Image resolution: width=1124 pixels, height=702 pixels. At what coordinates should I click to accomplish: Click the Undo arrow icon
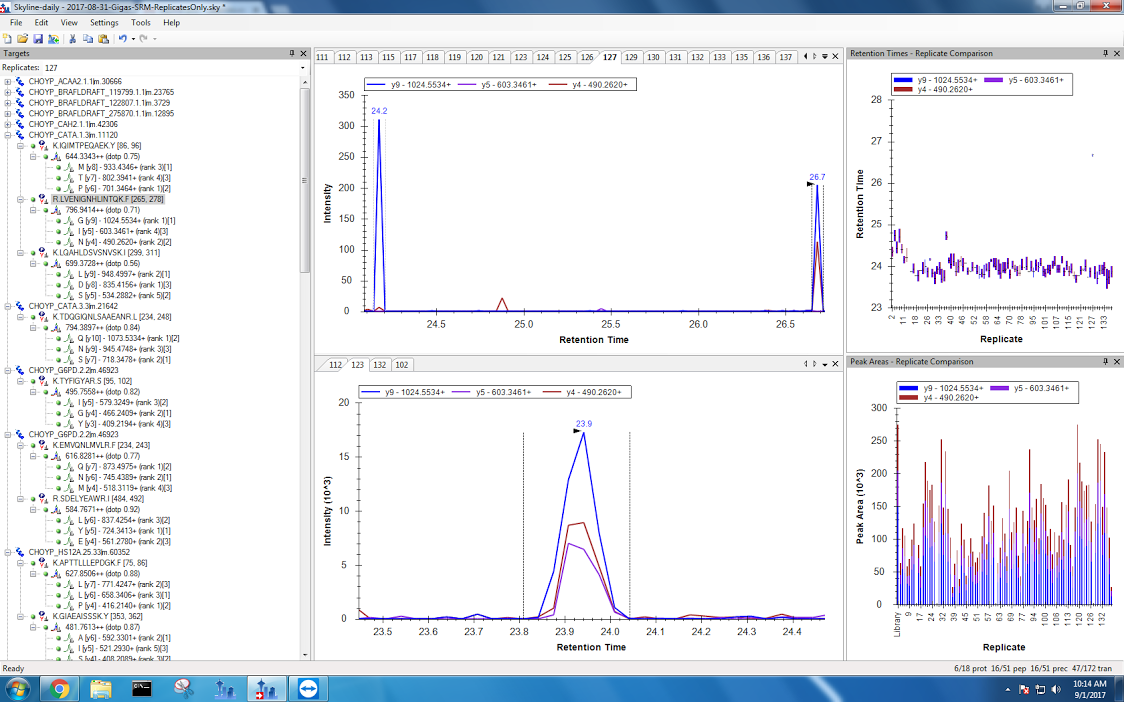pyautogui.click(x=122, y=38)
